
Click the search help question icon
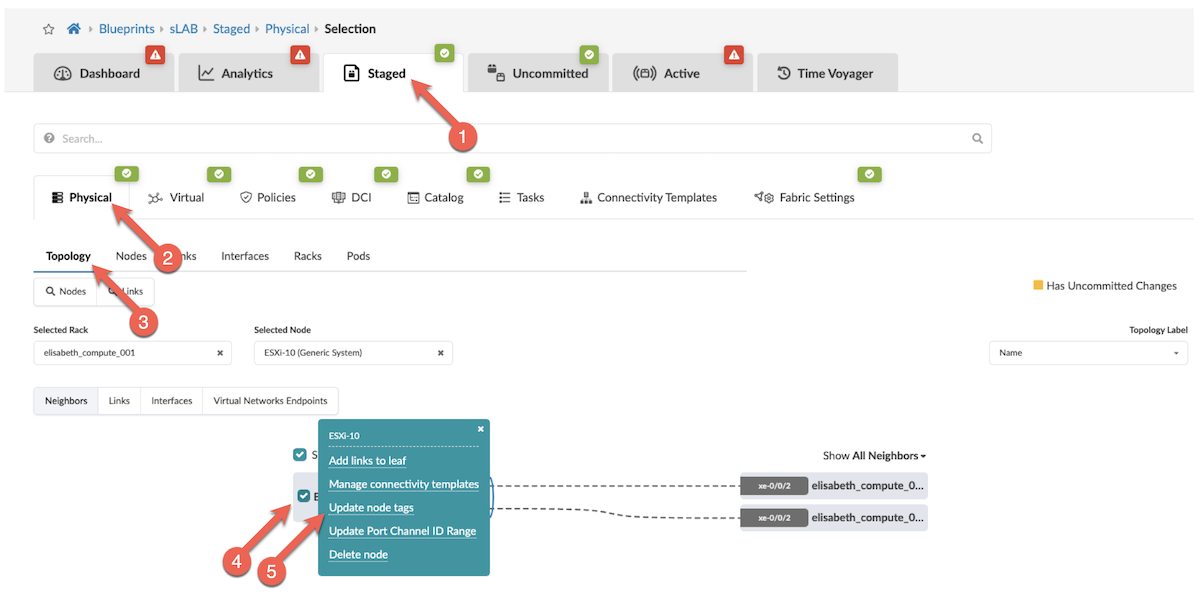pyautogui.click(x=49, y=139)
